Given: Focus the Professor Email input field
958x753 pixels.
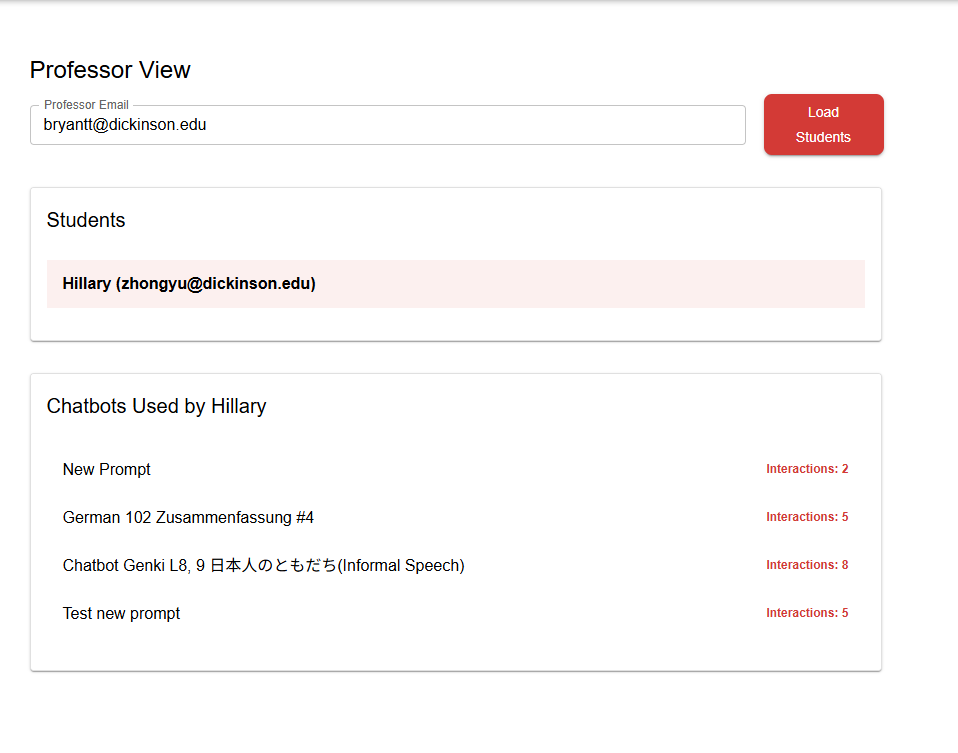Looking at the screenshot, I should coord(450,125).
